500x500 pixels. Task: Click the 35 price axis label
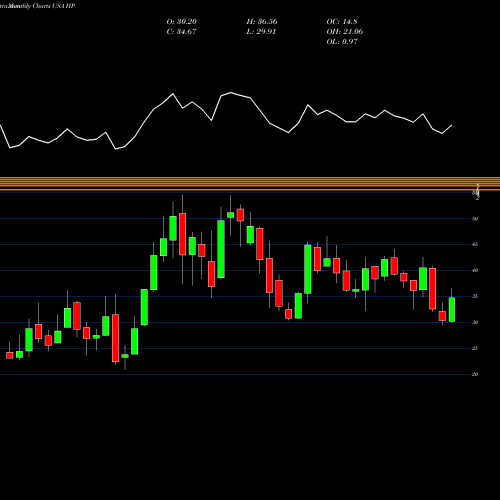point(475,296)
